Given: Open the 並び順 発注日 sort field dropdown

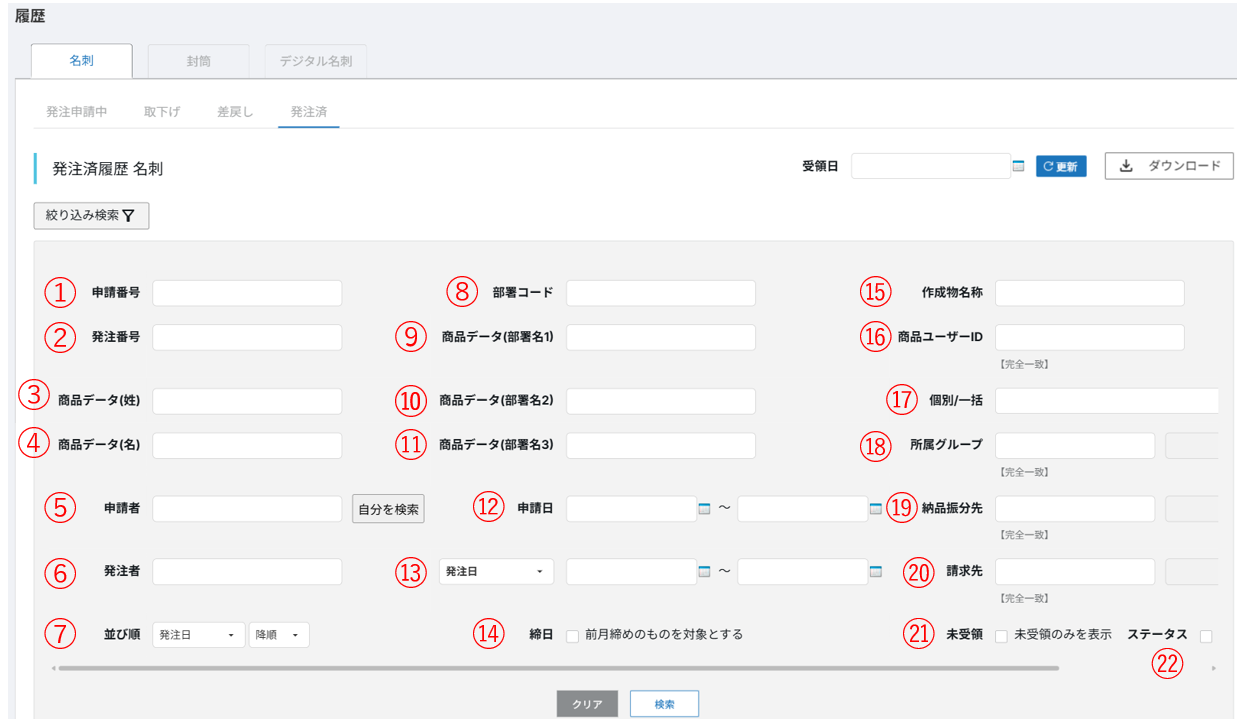Looking at the screenshot, I should [198, 635].
